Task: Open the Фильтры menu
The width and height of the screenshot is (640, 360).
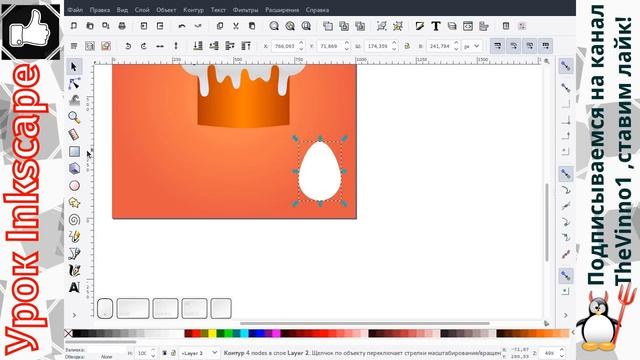Action: (246, 10)
